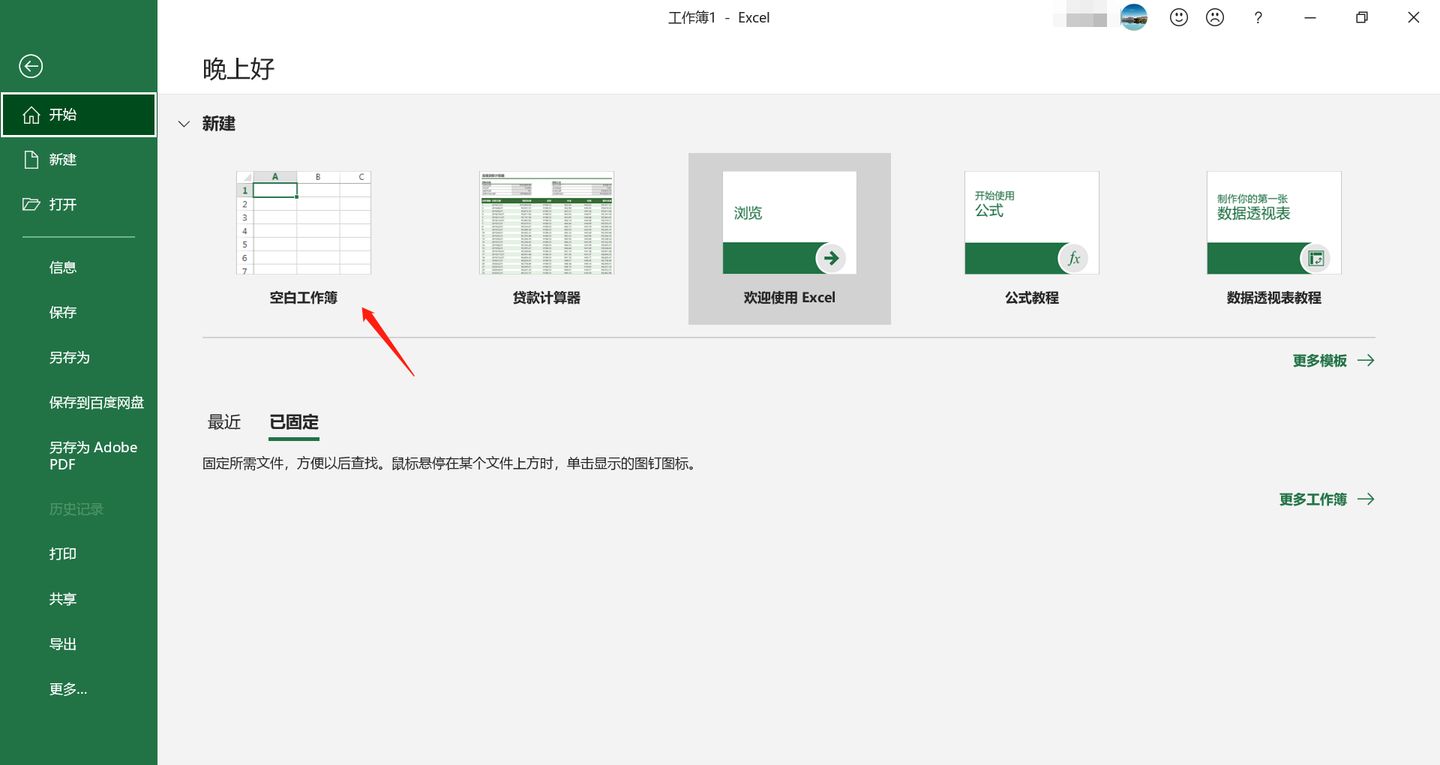Screen dimensions: 1440x765
Task: Click the open folder icon beside 打开
Action: click(31, 205)
